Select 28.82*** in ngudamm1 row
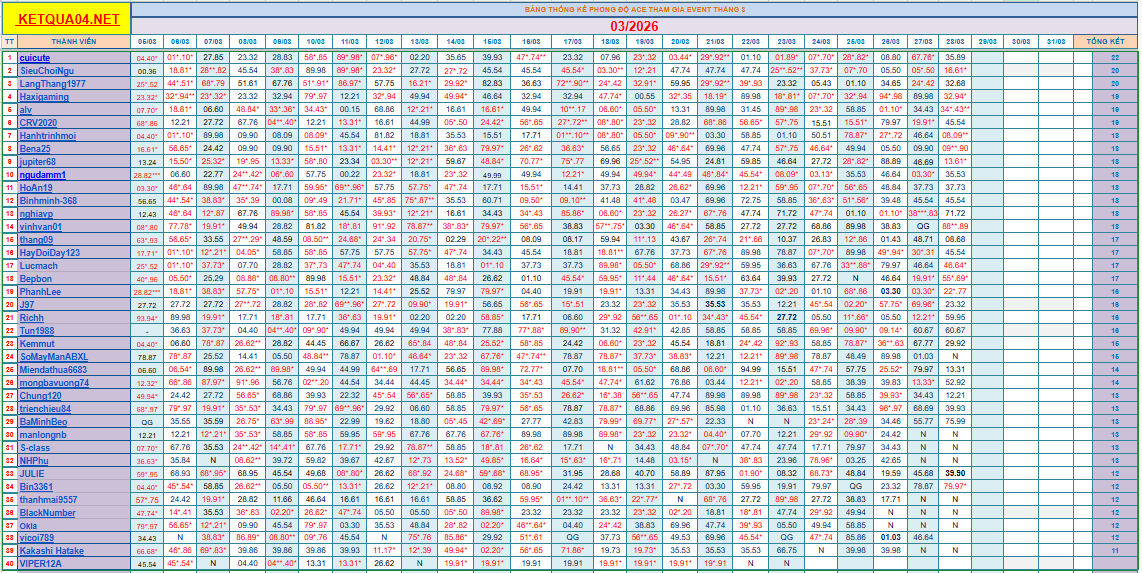This screenshot has width=1142, height=573. coord(147,175)
